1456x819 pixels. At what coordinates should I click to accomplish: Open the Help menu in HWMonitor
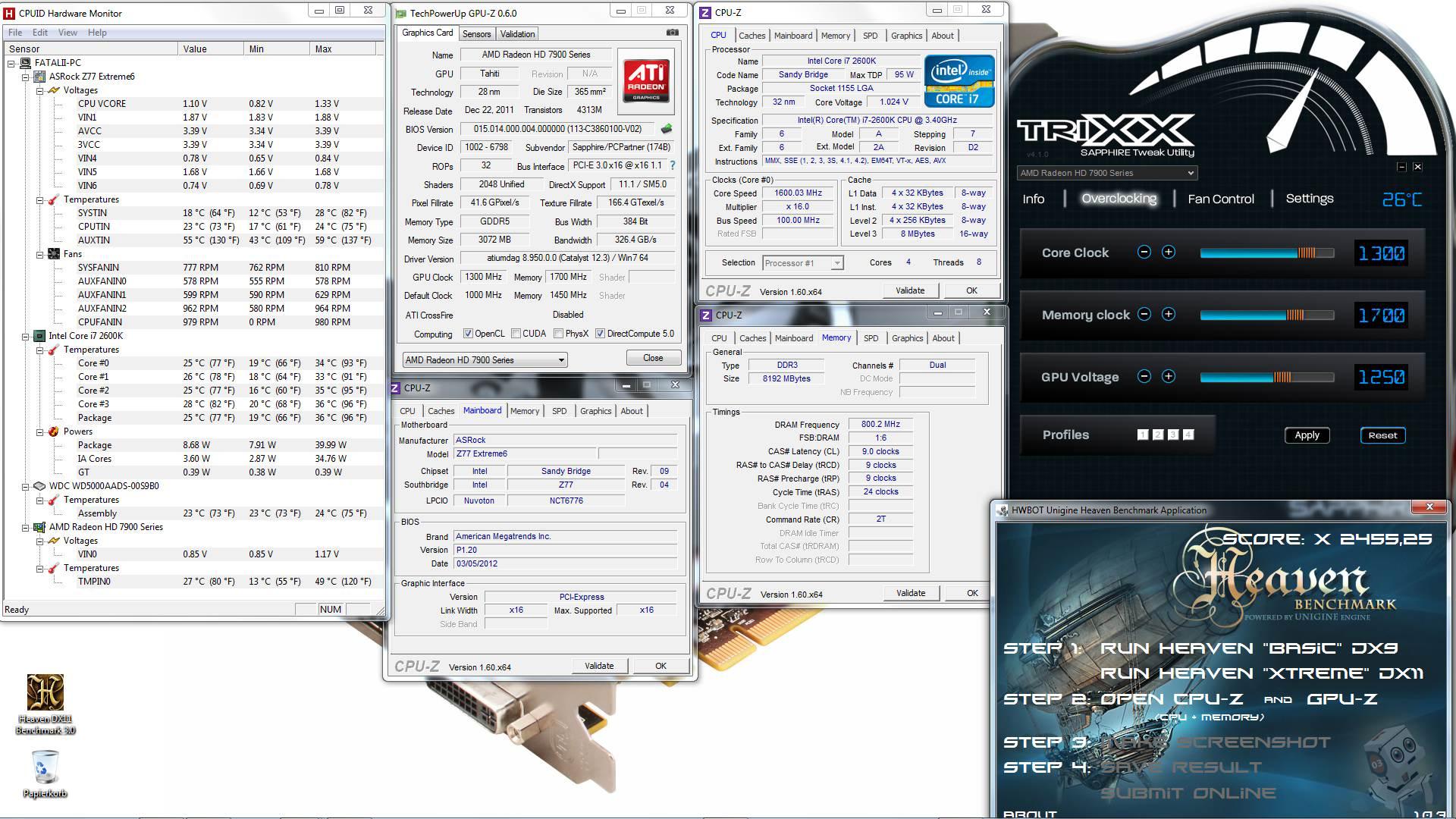[x=97, y=33]
